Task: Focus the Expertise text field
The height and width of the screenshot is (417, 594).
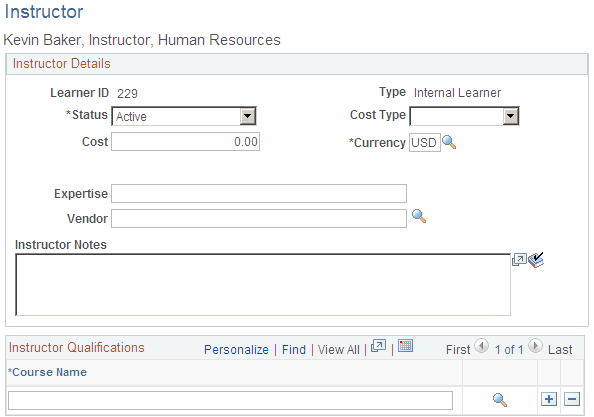Action: (259, 194)
